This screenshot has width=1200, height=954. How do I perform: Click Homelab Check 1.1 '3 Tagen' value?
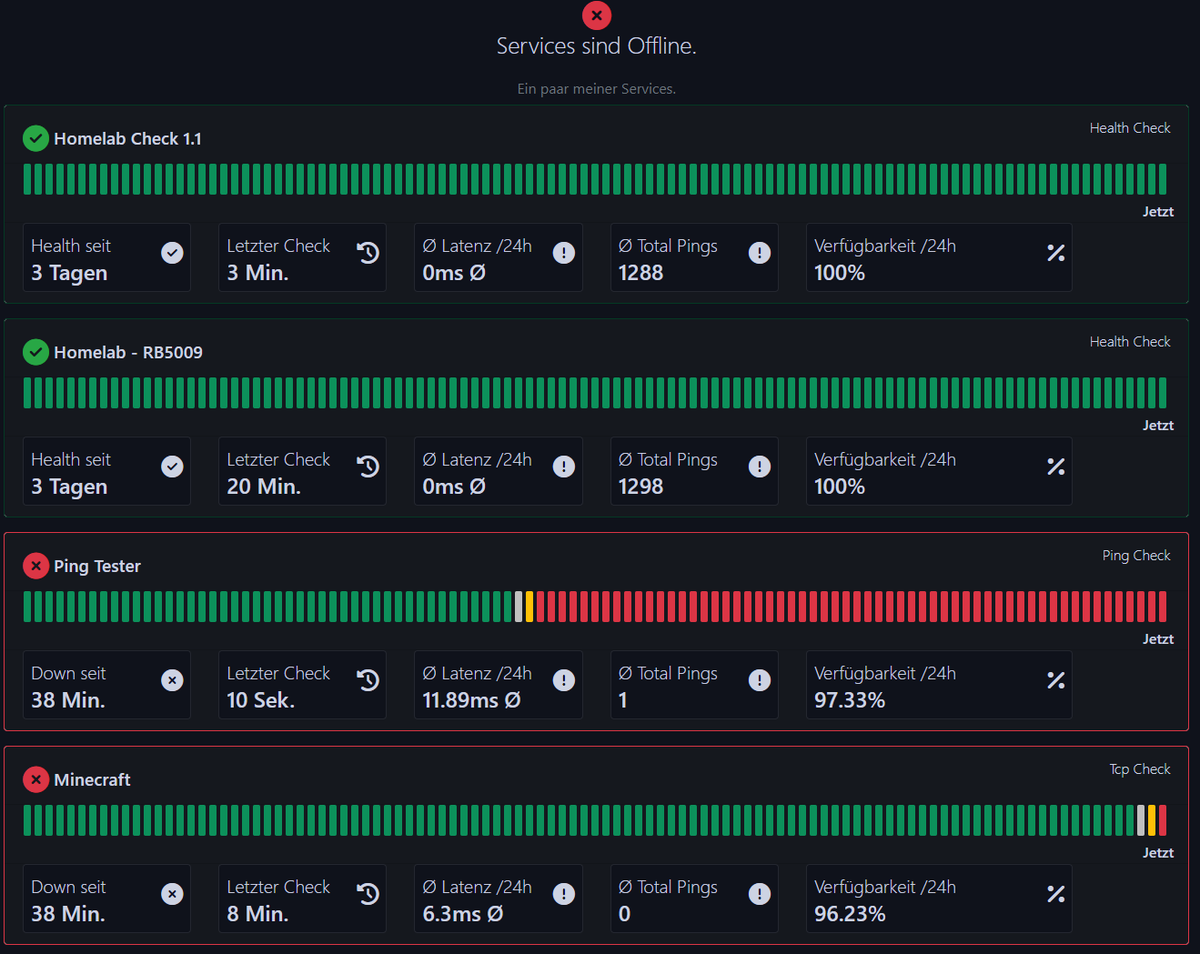[x=69, y=274]
